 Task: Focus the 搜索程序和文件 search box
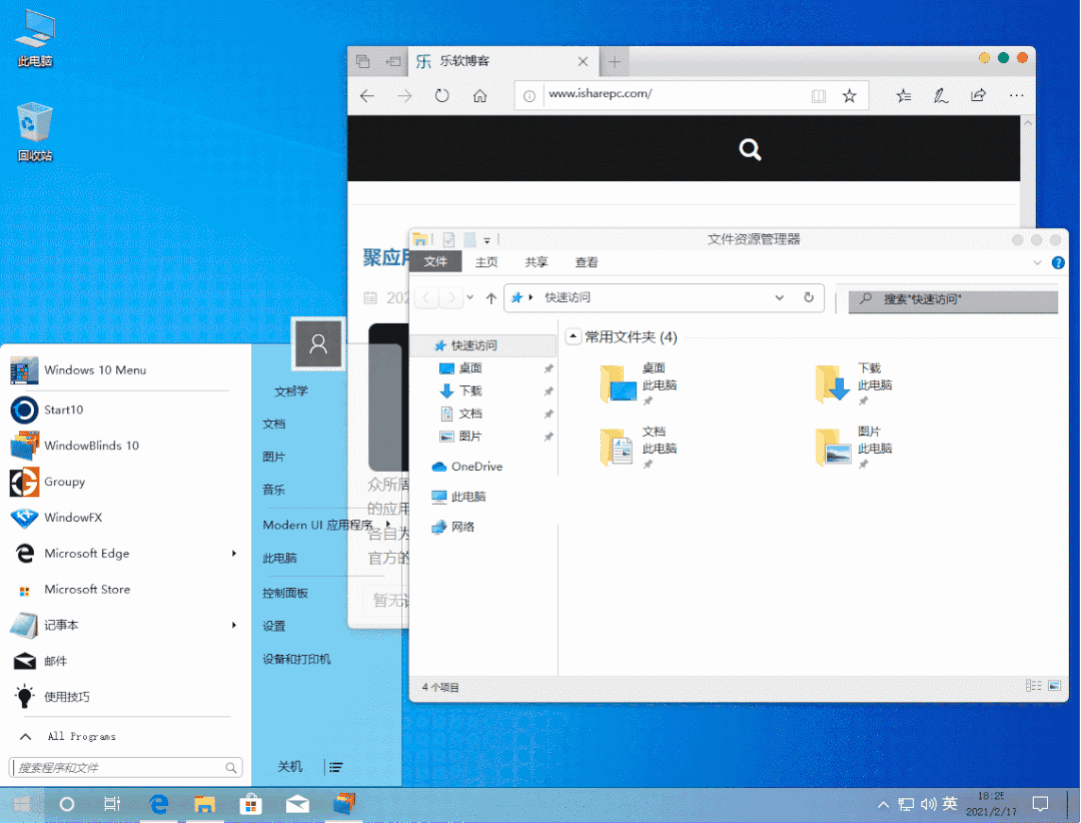(125, 767)
